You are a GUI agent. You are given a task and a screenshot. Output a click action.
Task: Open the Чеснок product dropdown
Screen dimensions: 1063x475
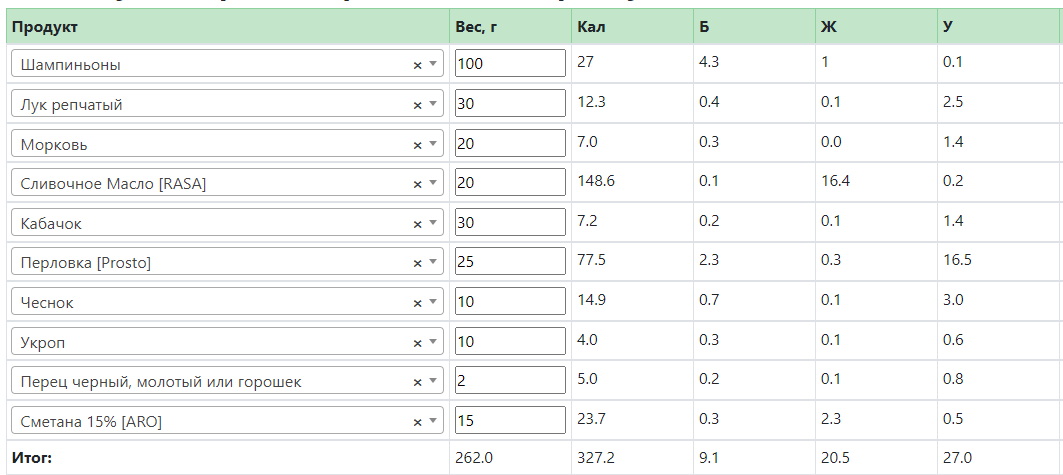click(x=433, y=302)
